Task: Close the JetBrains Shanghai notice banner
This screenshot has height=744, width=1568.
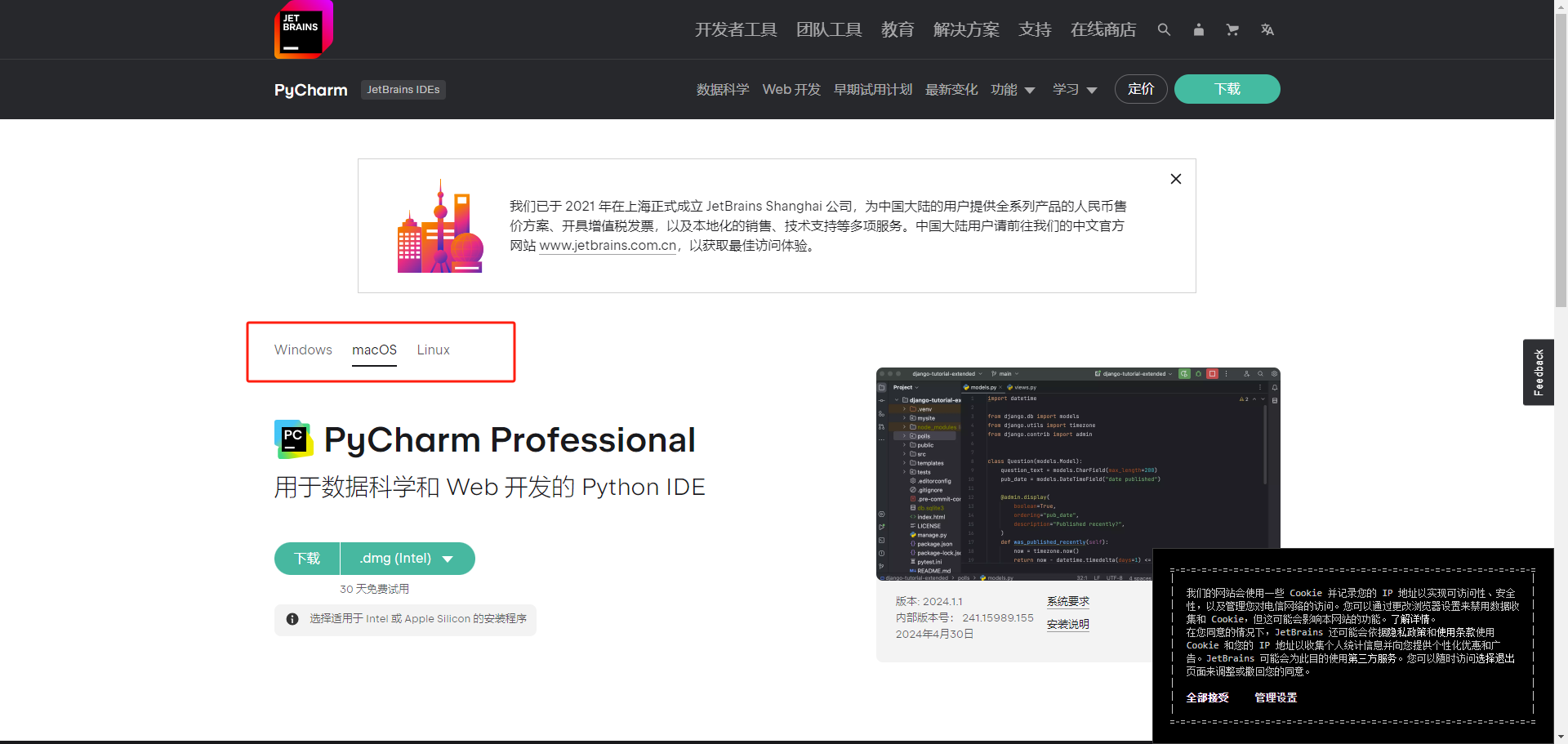Action: click(x=1176, y=179)
